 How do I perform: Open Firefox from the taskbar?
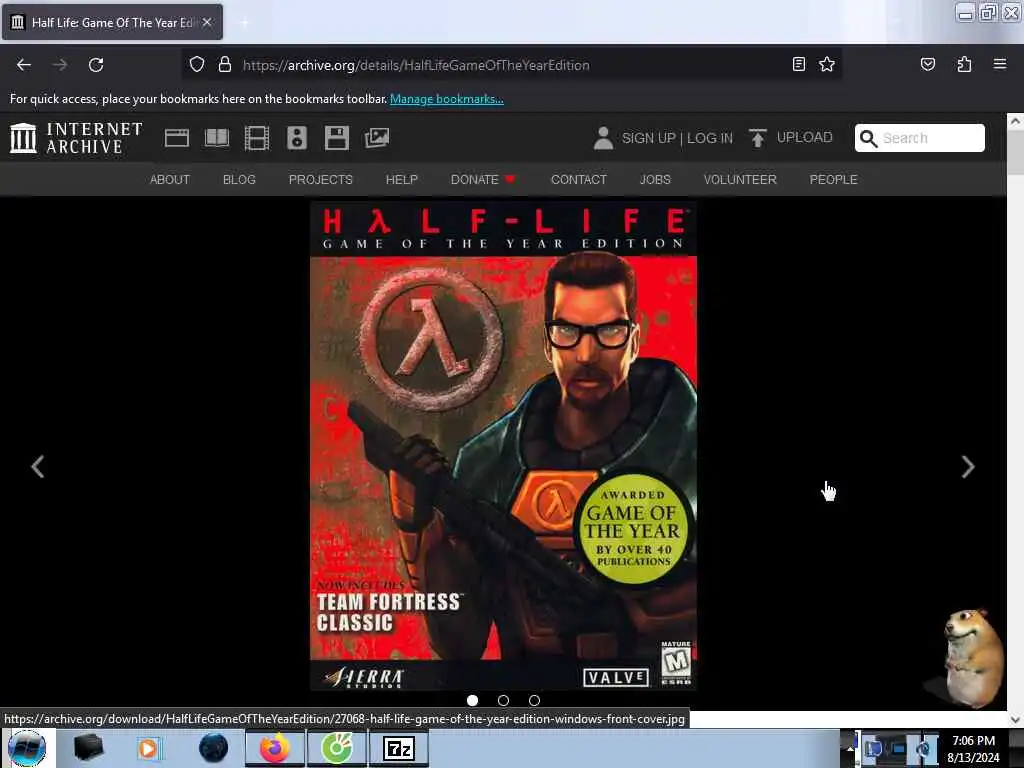(275, 748)
